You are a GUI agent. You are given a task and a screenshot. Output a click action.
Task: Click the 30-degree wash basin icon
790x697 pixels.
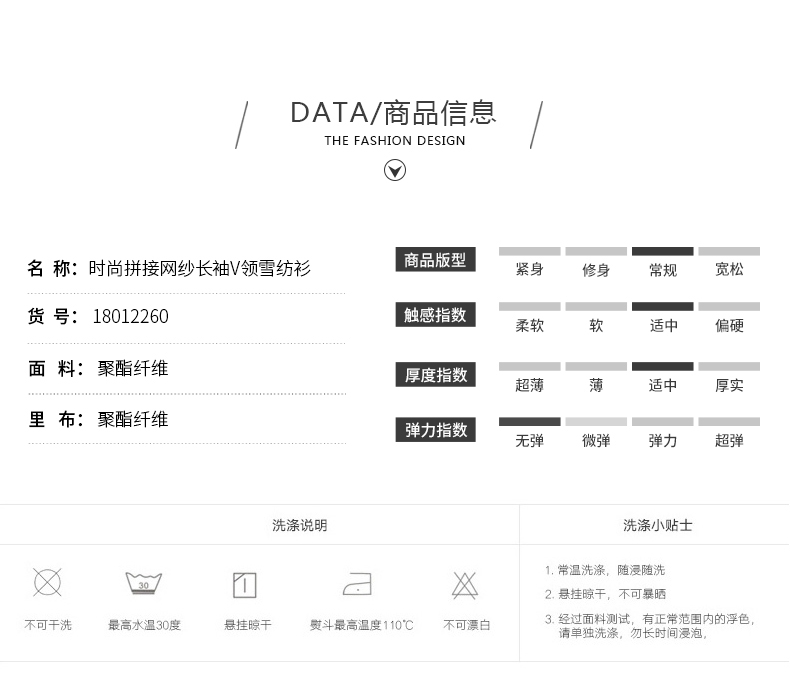pos(144,583)
